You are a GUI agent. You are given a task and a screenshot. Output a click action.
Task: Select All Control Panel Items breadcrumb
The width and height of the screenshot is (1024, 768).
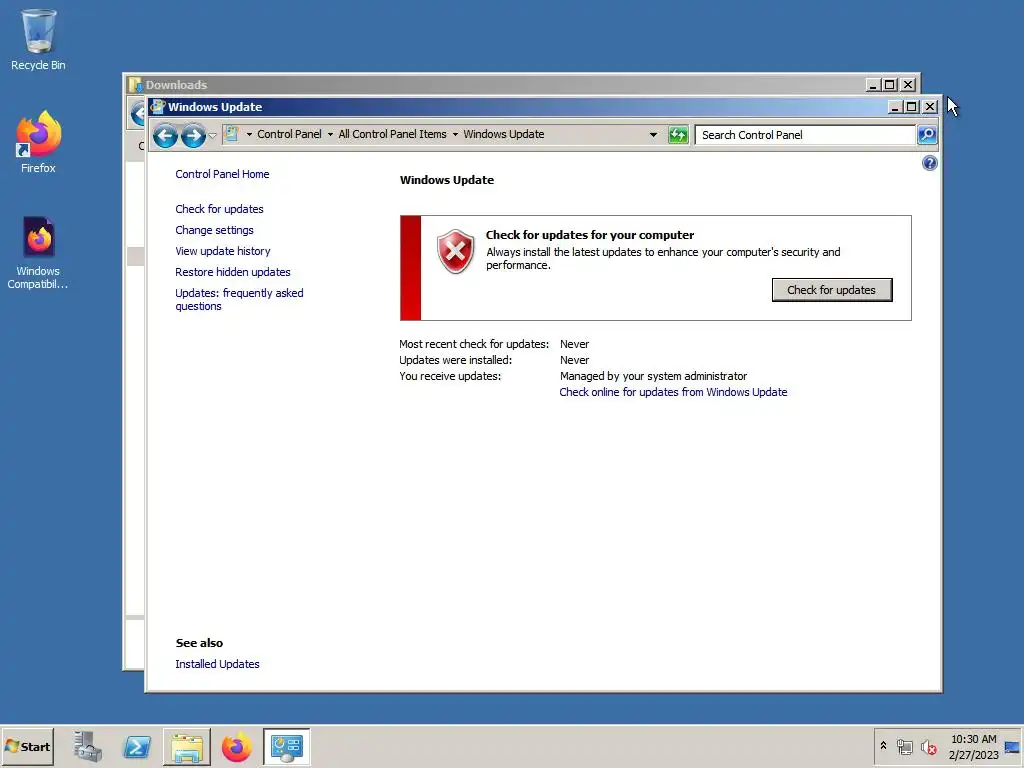[392, 134]
